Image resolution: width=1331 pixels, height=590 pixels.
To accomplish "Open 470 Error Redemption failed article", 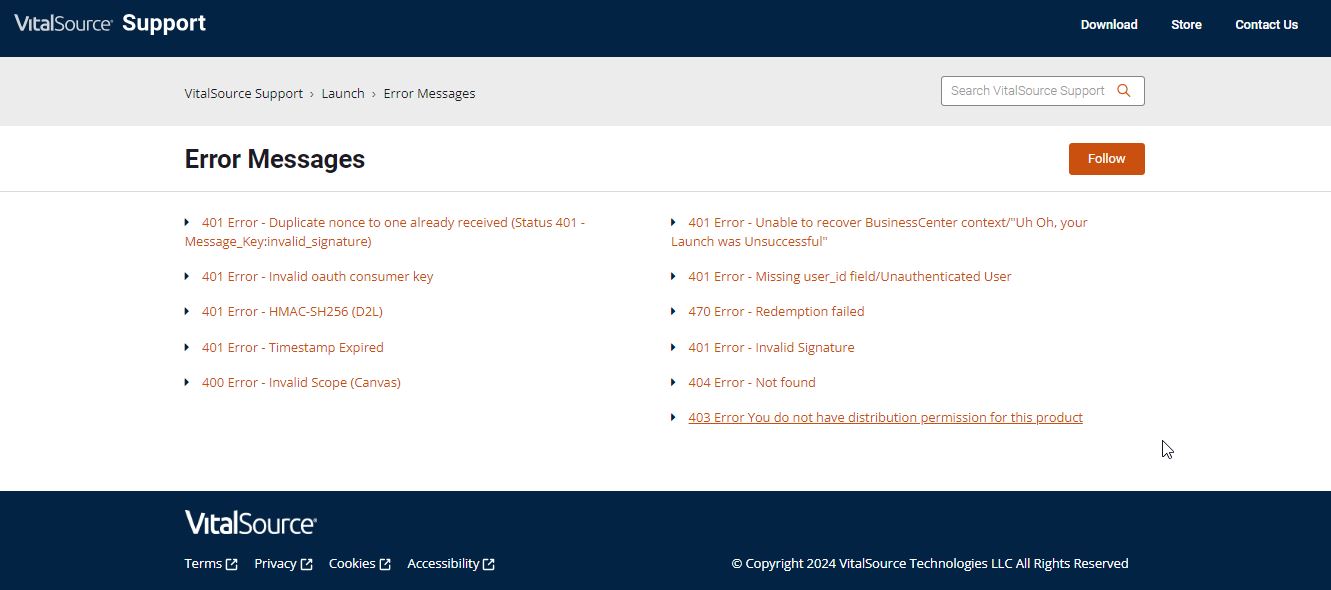I will click(776, 311).
